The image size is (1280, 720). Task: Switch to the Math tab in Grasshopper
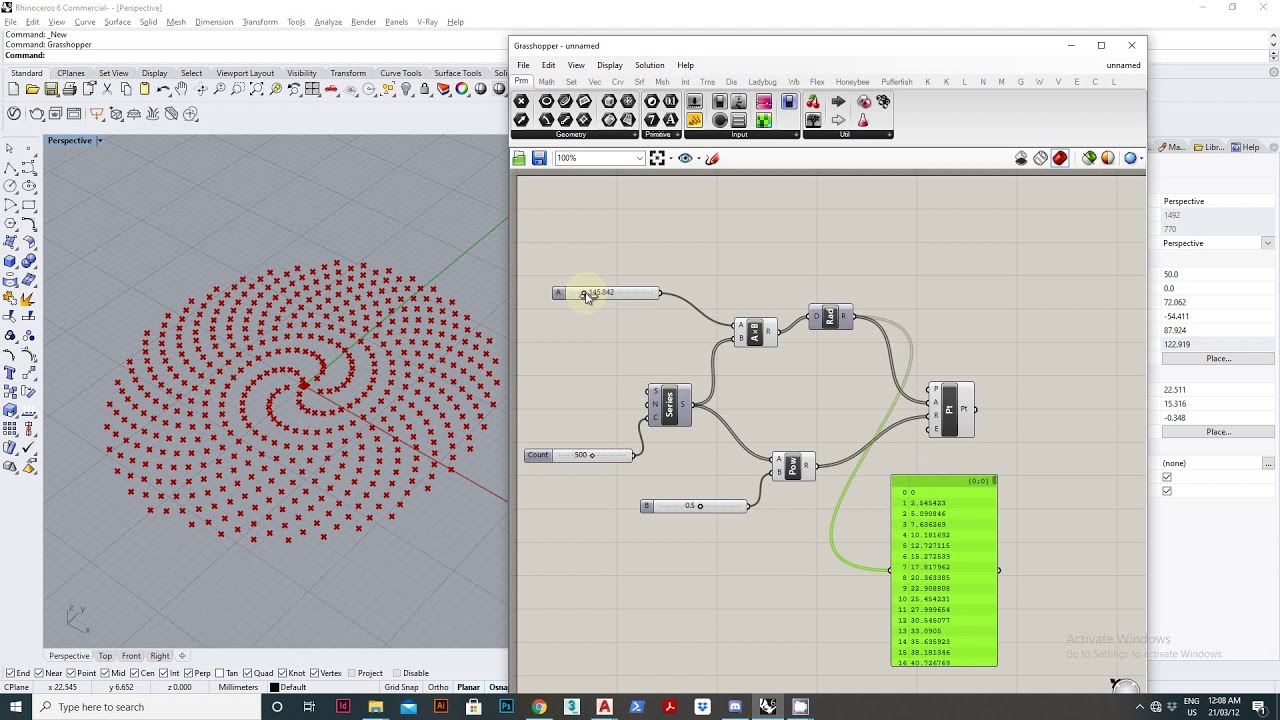[x=546, y=82]
